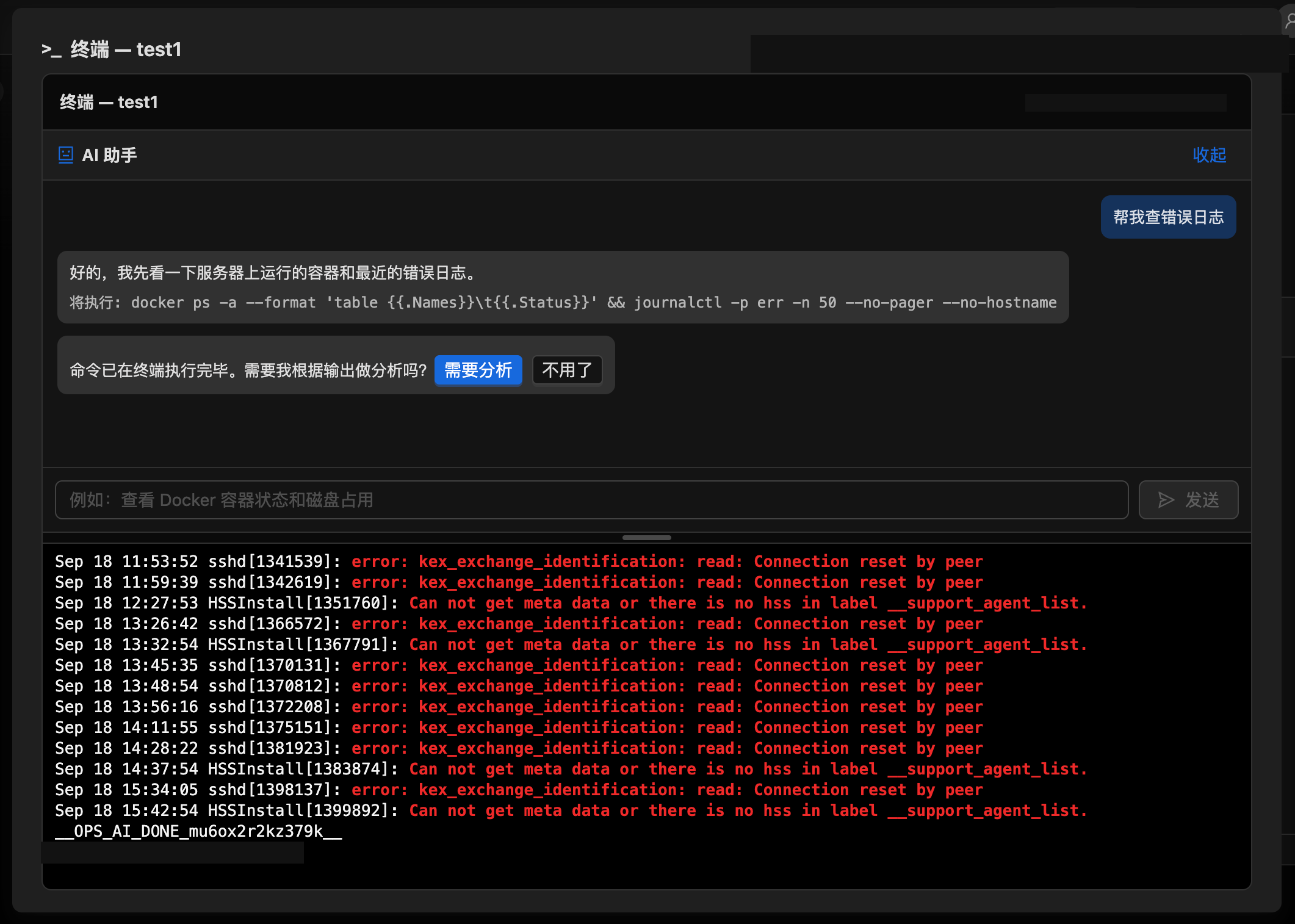Click the sshd[1370131] log line
Screen dimensions: 1295x924
519,665
